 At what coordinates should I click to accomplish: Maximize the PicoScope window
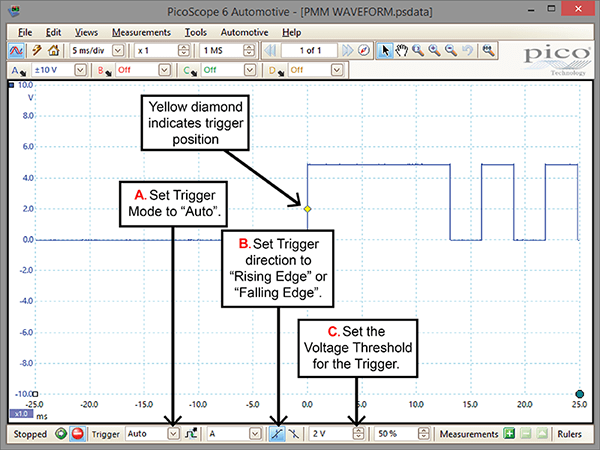pos(551,9)
